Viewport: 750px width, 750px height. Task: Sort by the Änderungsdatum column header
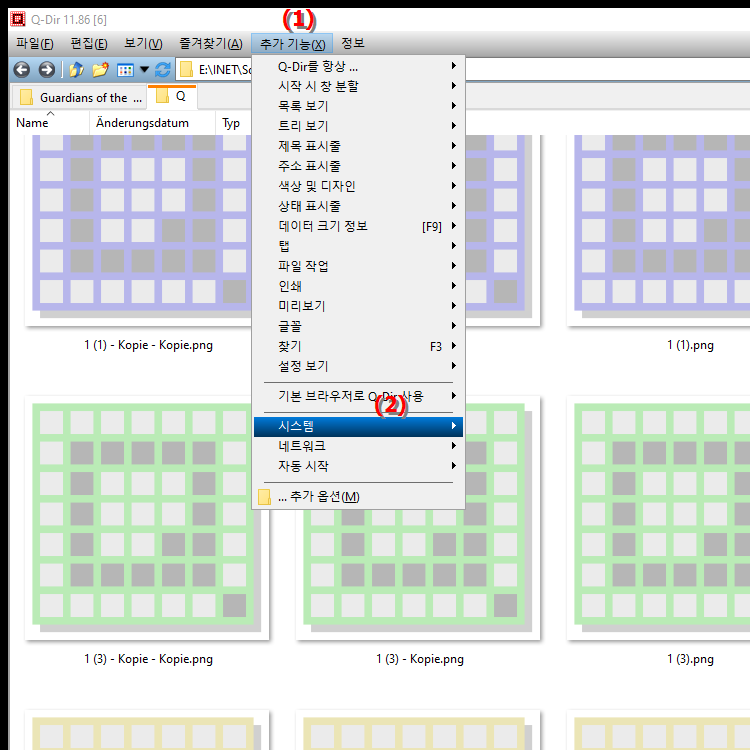click(x=152, y=123)
